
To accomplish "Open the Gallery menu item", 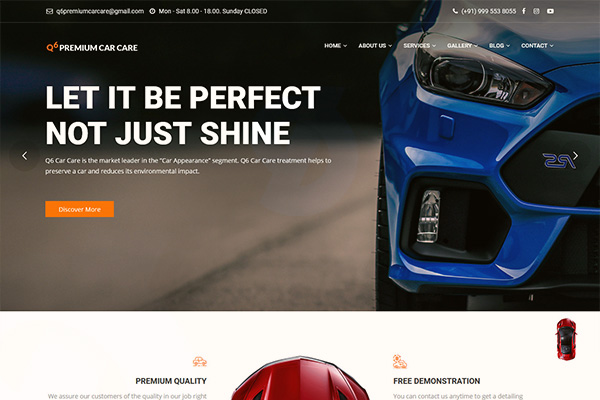I will coord(462,46).
